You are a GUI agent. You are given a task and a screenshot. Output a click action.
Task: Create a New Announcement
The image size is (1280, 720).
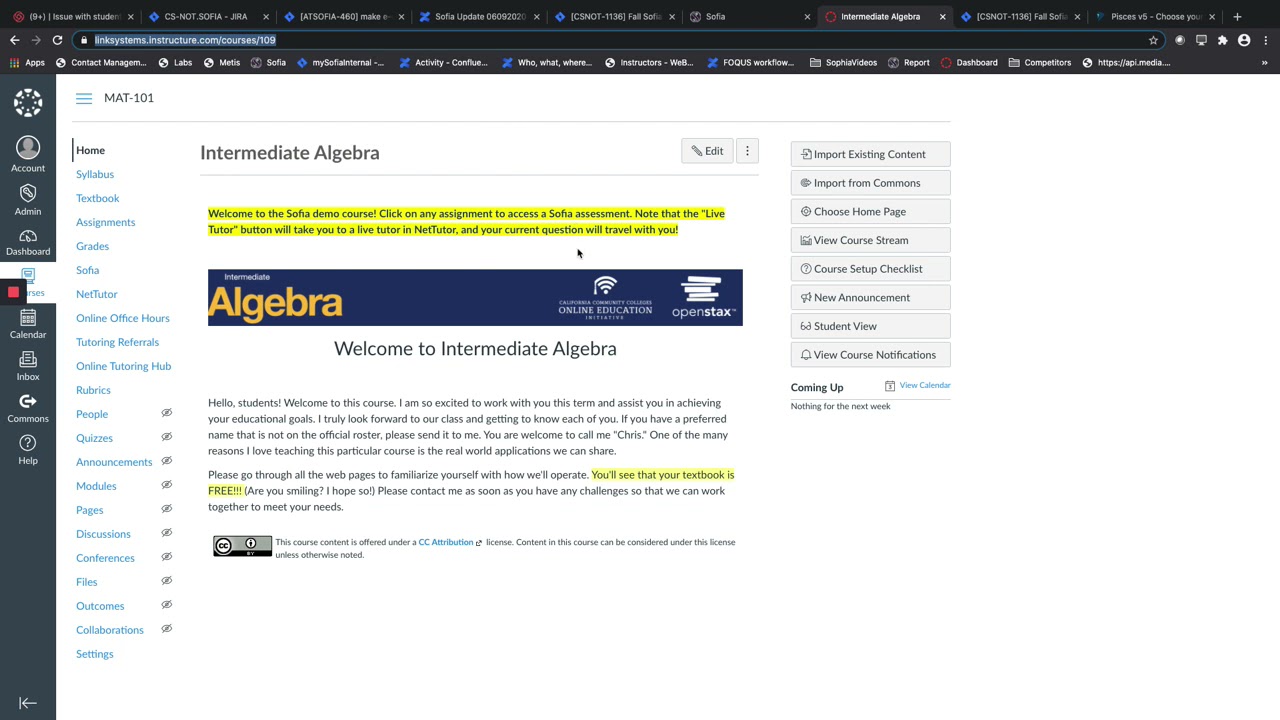click(870, 297)
